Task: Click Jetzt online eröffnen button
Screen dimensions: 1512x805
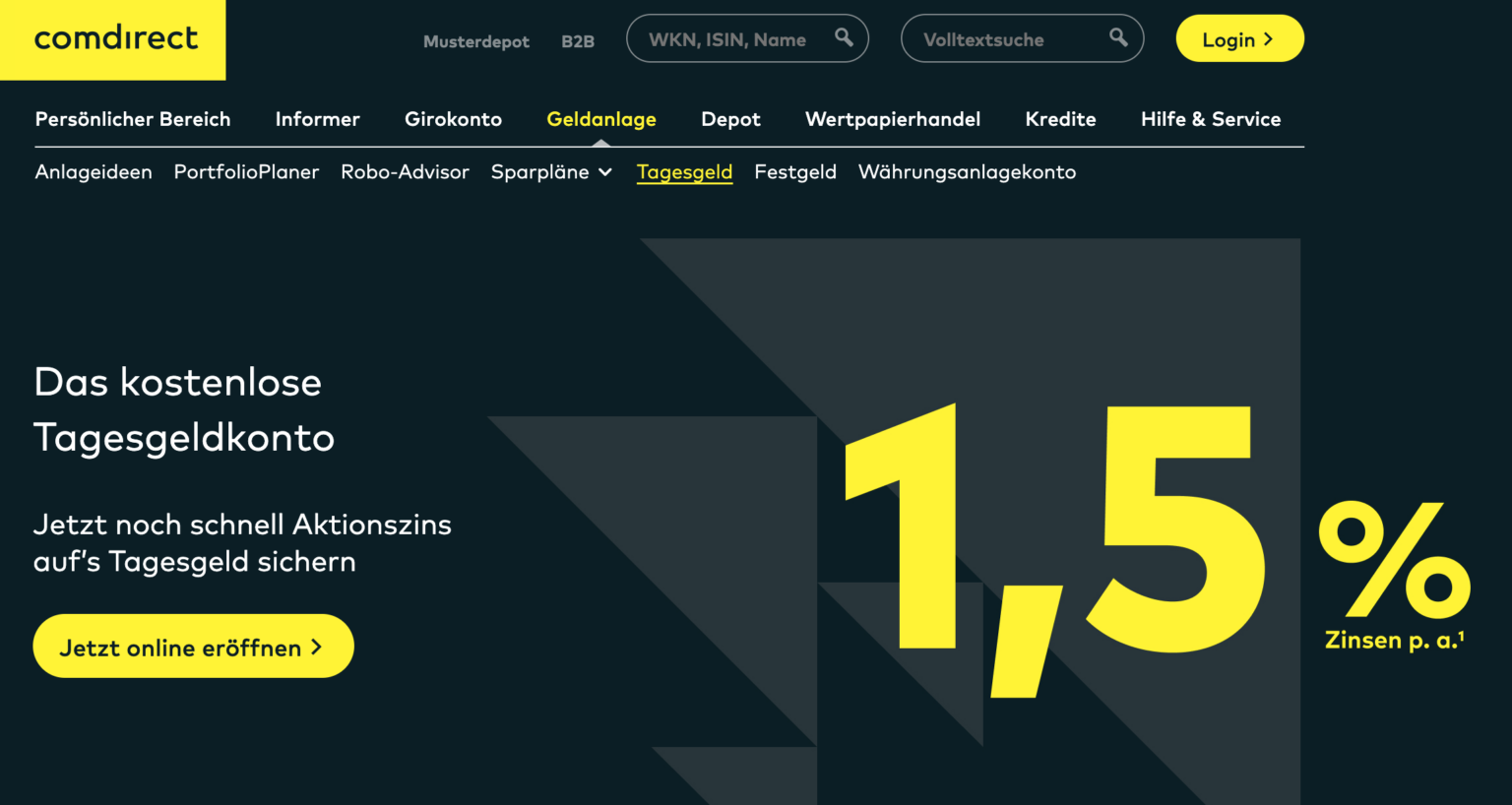Action: (193, 646)
